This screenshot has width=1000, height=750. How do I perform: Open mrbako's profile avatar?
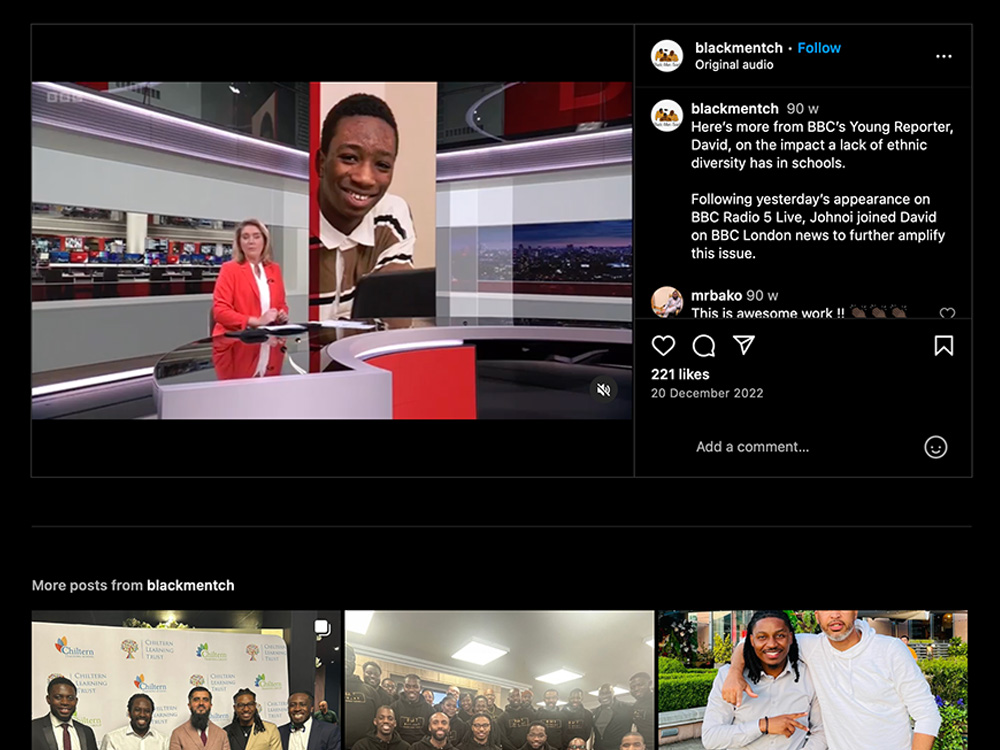pos(666,301)
